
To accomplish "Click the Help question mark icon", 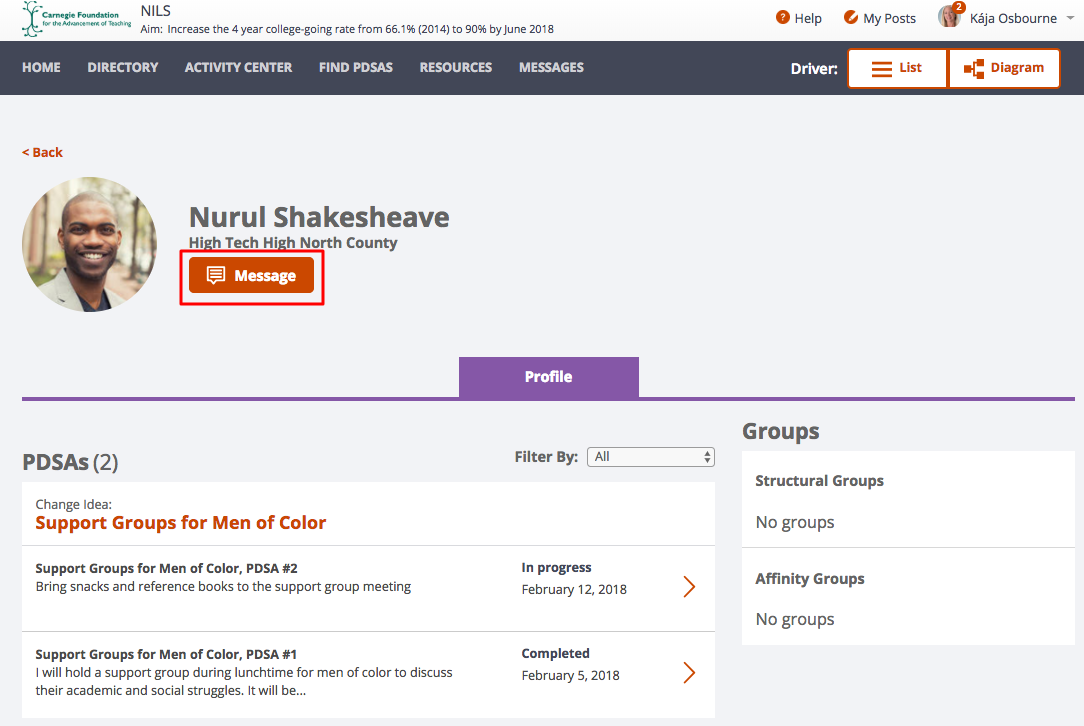I will pos(783,17).
